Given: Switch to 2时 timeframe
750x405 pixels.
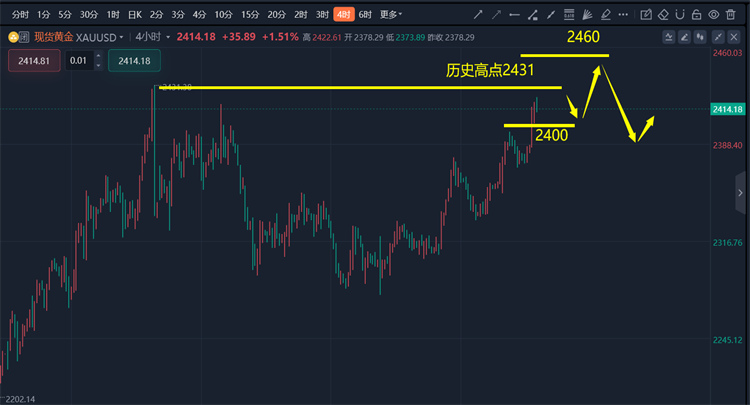Looking at the screenshot, I should pos(301,15).
